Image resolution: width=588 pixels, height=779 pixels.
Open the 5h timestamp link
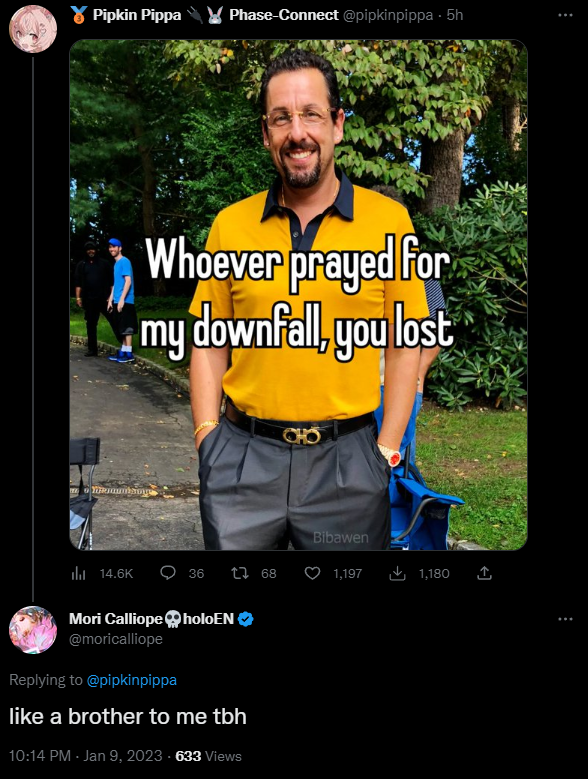[x=454, y=15]
